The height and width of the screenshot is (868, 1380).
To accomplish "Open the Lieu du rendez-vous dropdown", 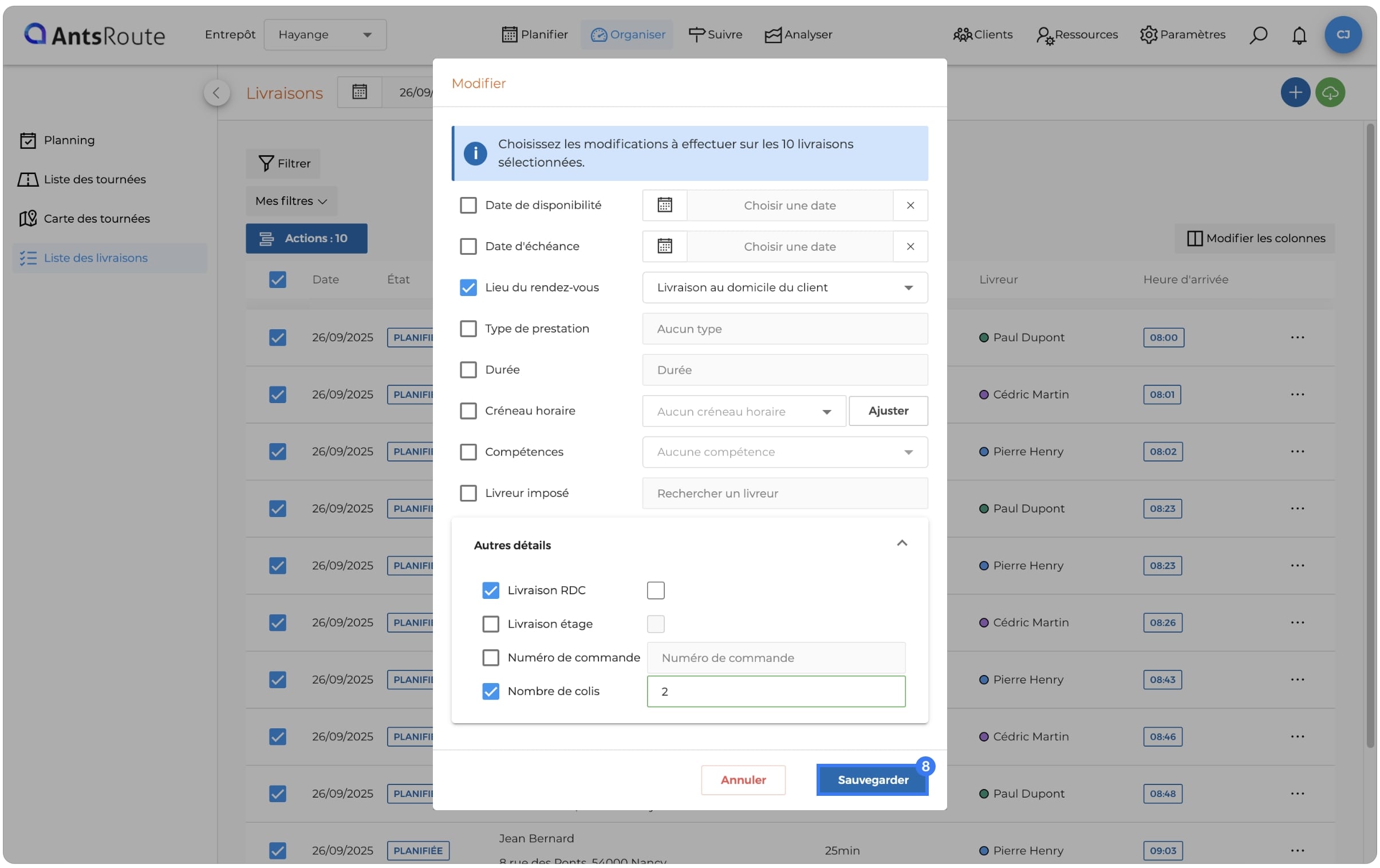I will [784, 287].
